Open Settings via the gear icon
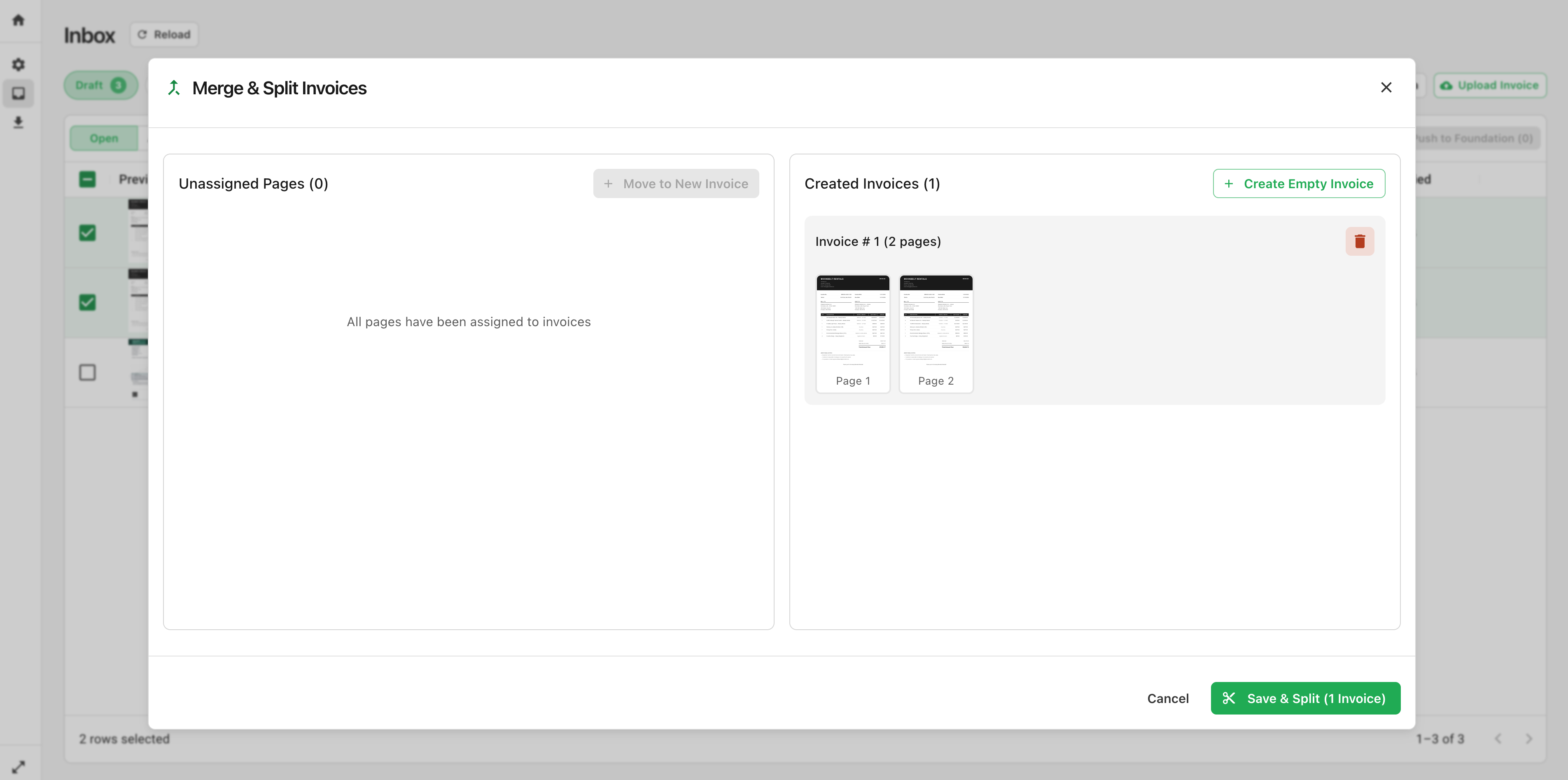This screenshot has width=1568, height=780. (x=18, y=65)
